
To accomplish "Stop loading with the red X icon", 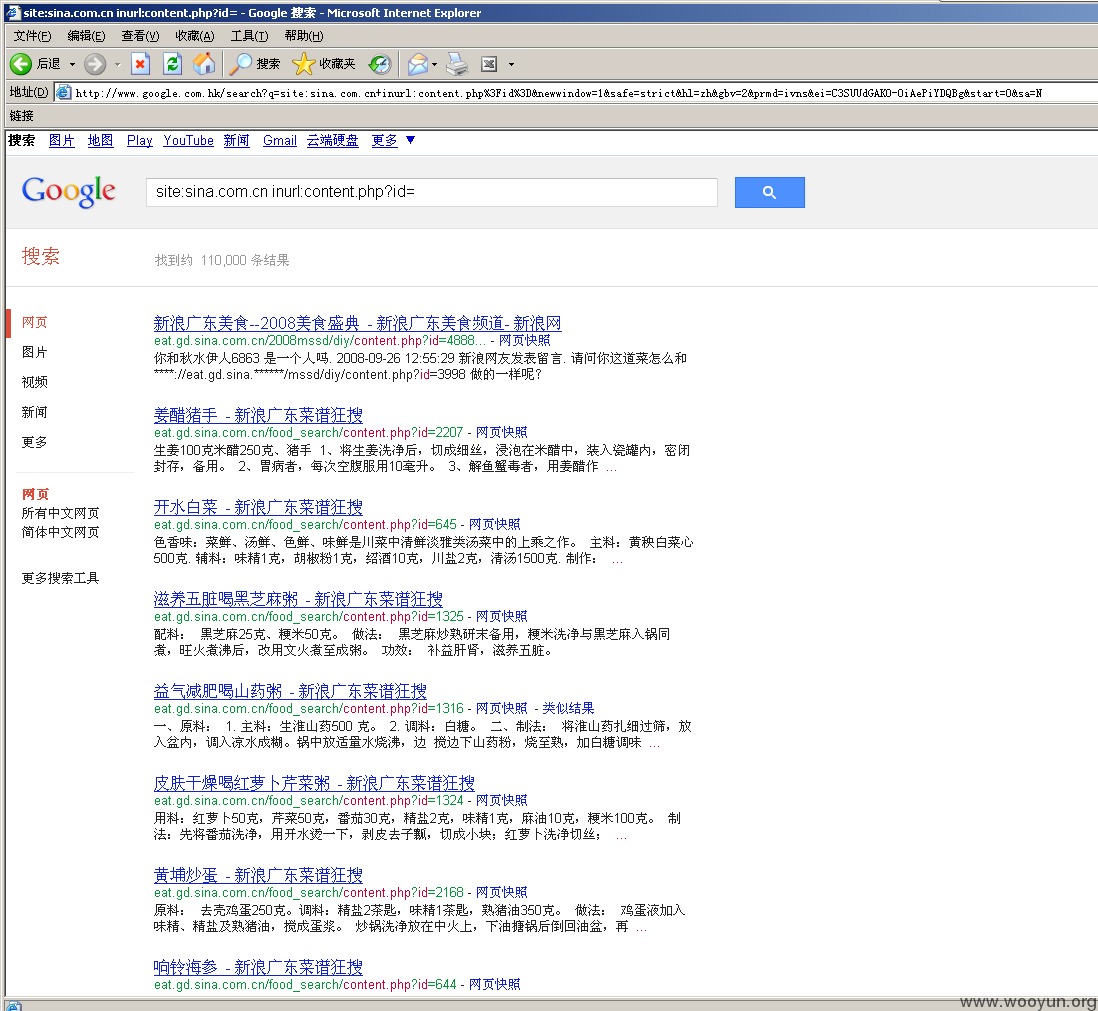I will 140,64.
